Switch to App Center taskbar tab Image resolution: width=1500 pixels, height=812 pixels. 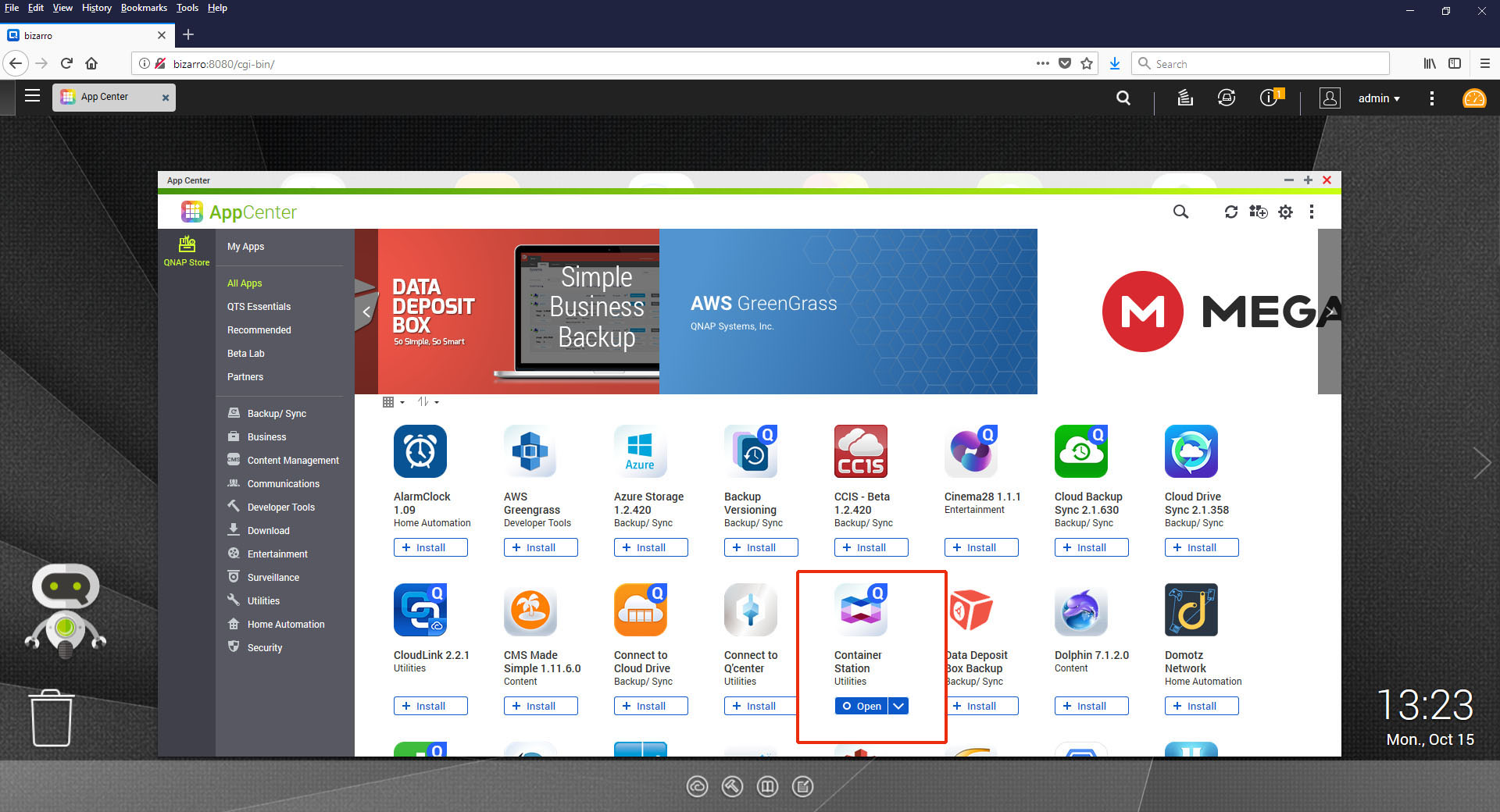coord(114,97)
